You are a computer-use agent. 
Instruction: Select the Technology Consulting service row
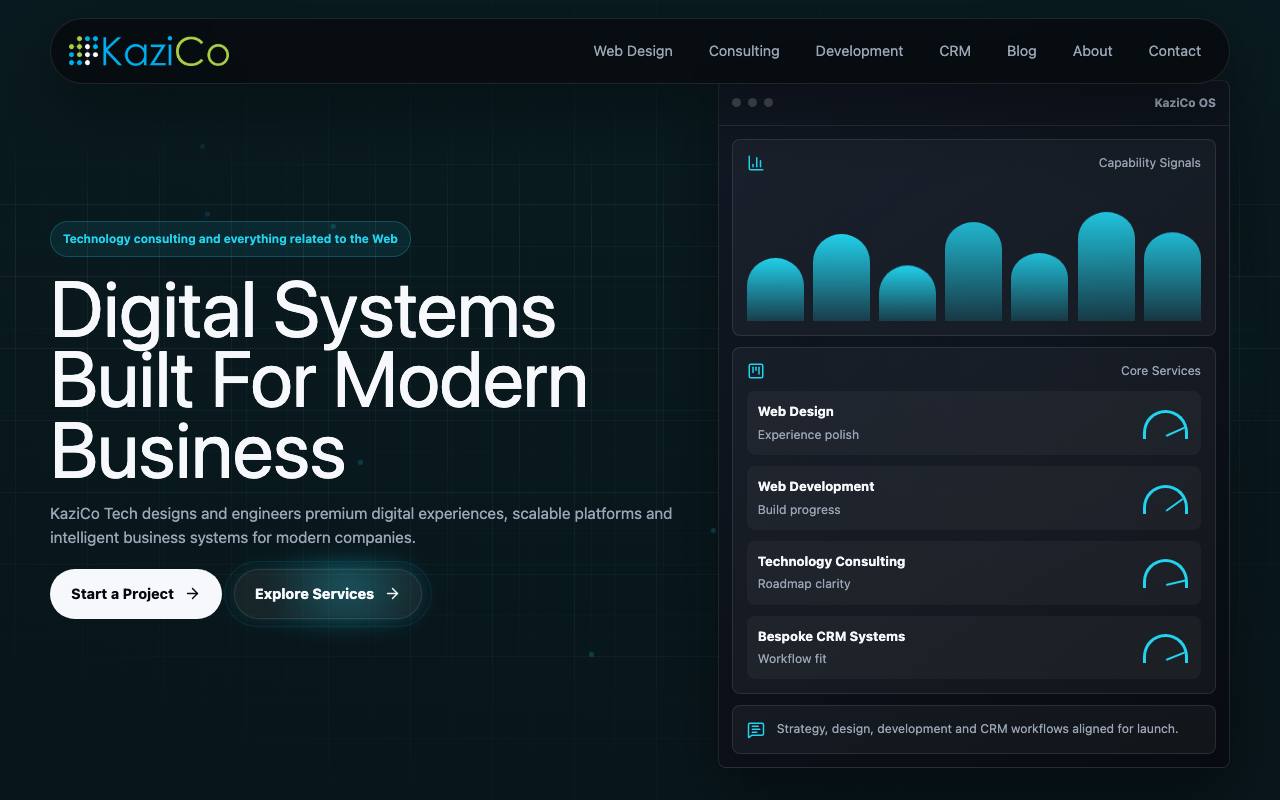pyautogui.click(x=974, y=573)
